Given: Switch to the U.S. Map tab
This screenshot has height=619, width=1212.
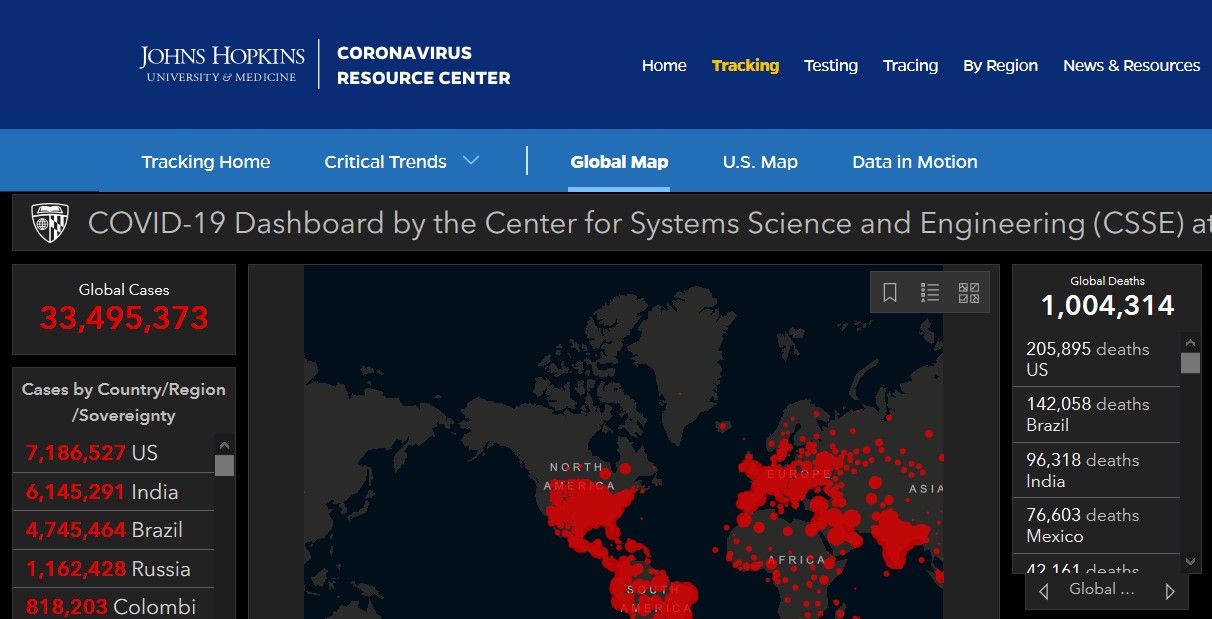Looking at the screenshot, I should pyautogui.click(x=760, y=162).
